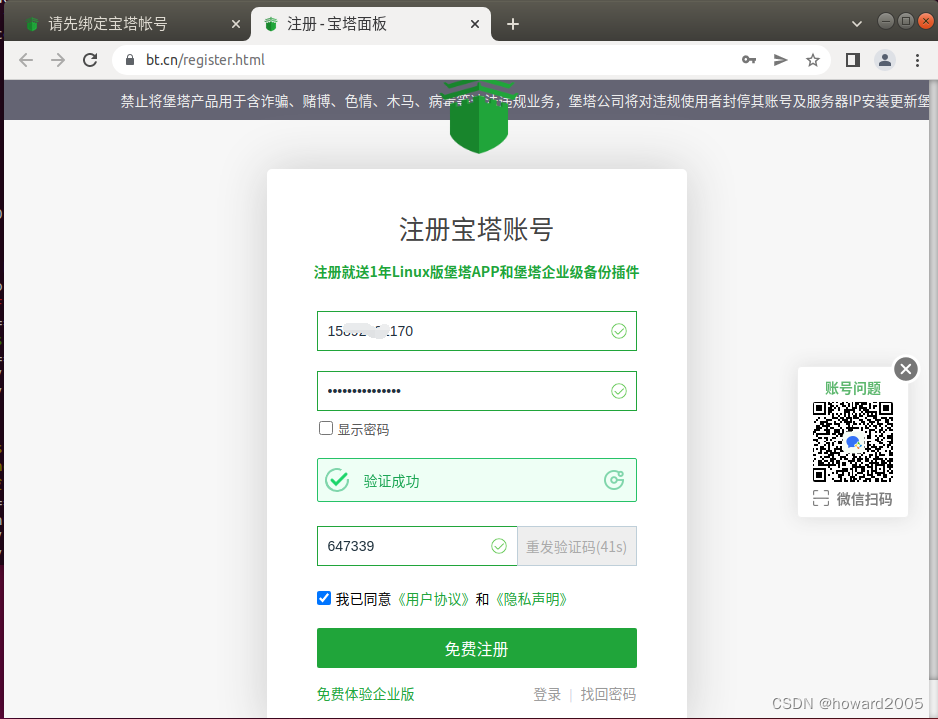This screenshot has height=719, width=938.
Task: Click the 免费注册 button
Action: click(x=477, y=648)
